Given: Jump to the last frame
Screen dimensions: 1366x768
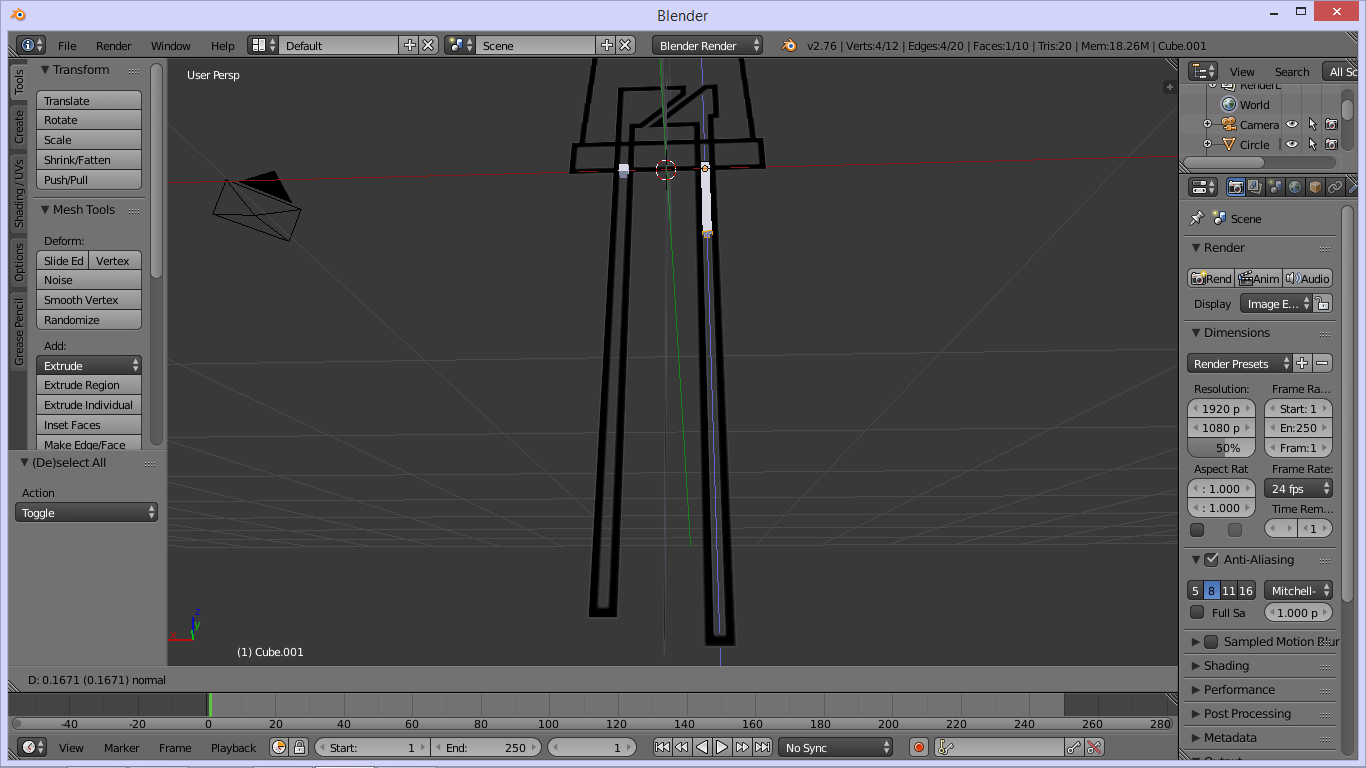Looking at the screenshot, I should [762, 747].
